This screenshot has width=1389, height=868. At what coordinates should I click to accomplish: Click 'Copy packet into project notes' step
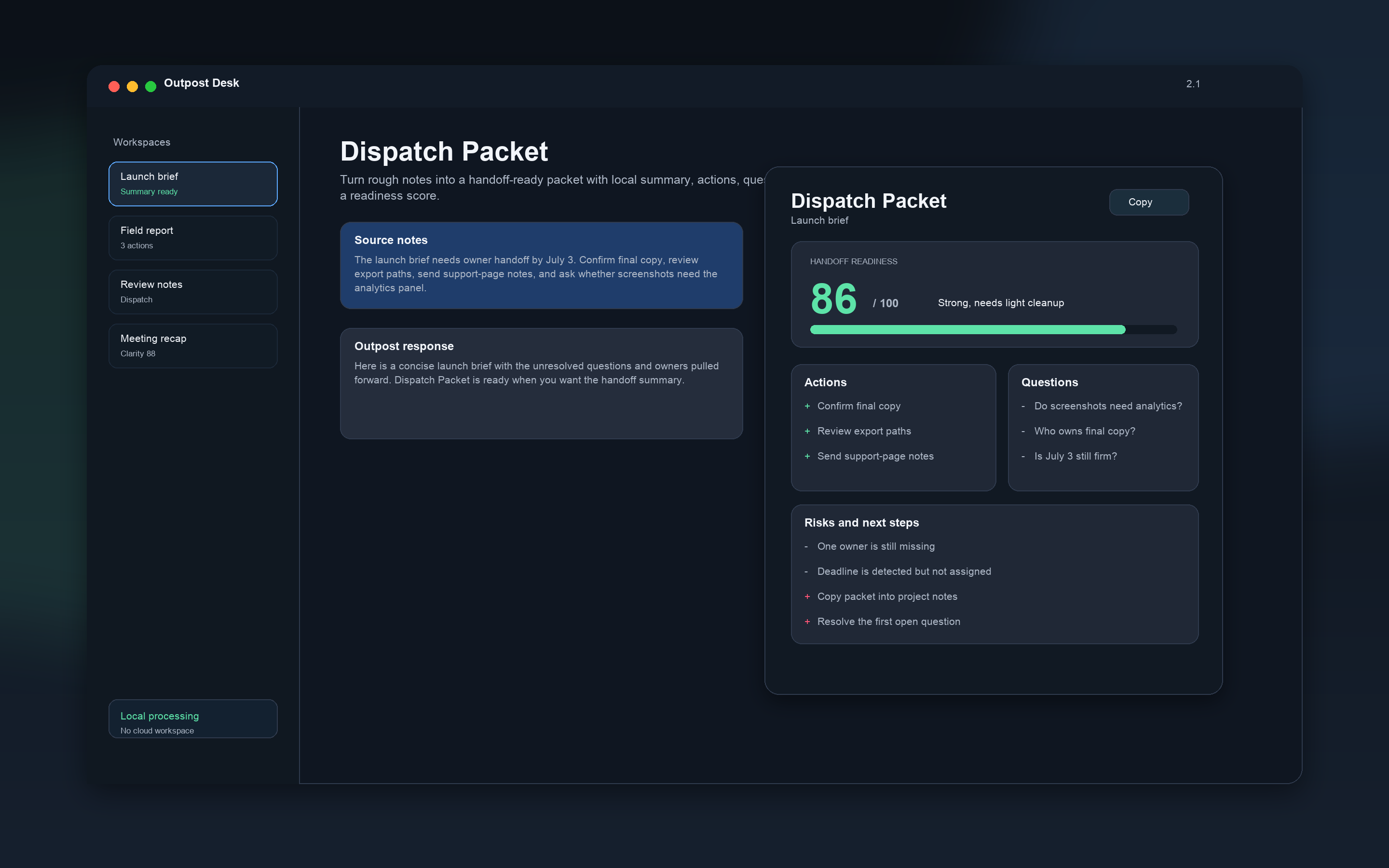887,597
